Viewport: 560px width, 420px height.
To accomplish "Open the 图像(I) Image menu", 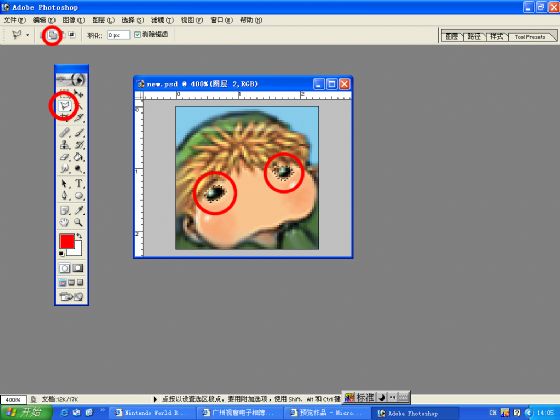I will tap(74, 20).
